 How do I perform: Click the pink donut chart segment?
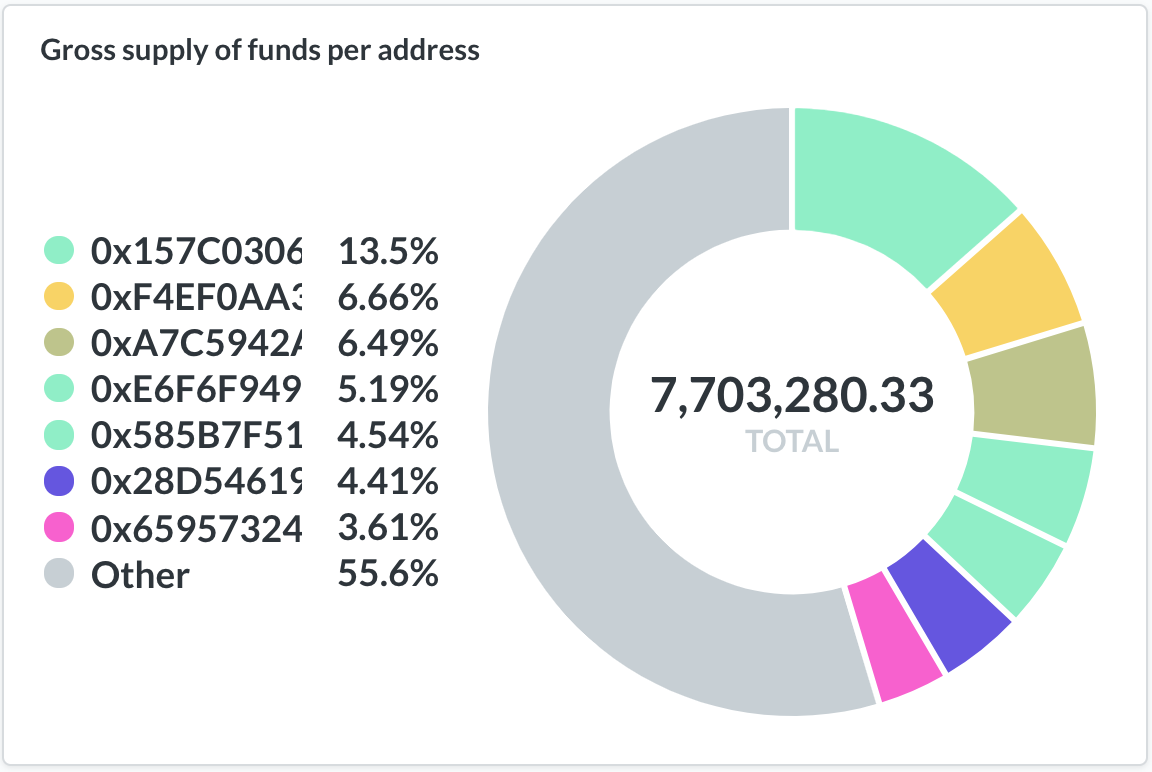point(894,638)
